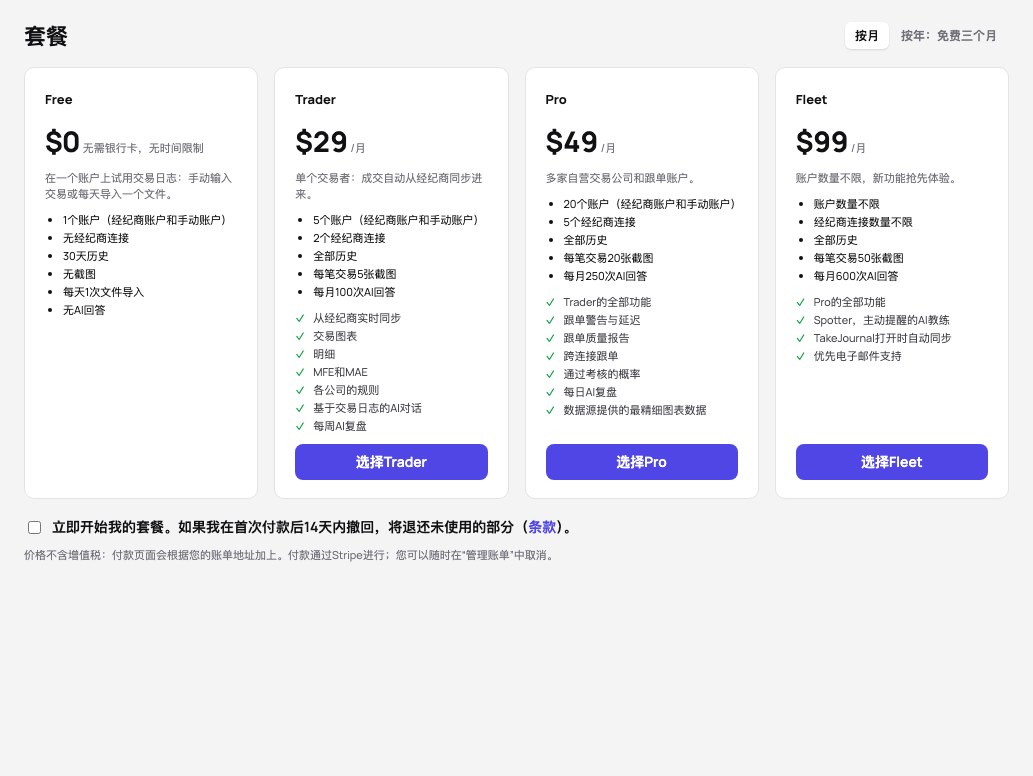Click the 每月100次AI回答 list item
The width and height of the screenshot is (1033, 776).
(x=354, y=292)
